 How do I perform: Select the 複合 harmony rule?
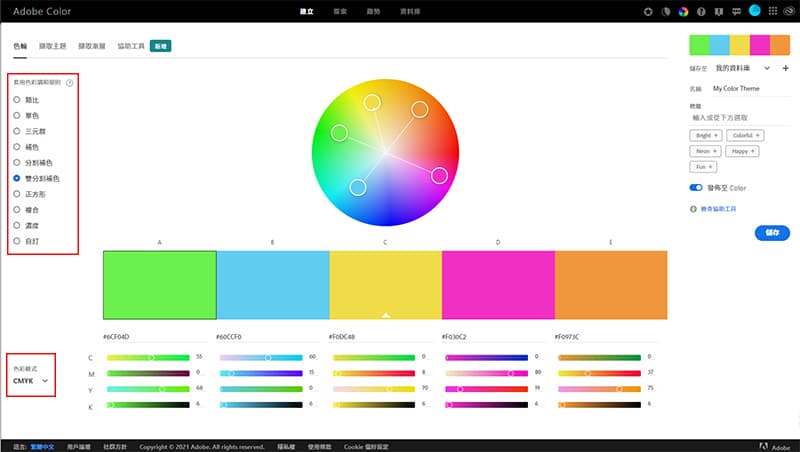(x=26, y=210)
